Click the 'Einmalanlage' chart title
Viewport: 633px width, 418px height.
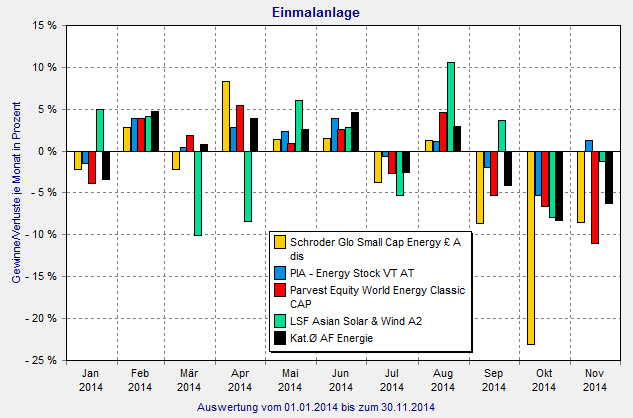click(316, 11)
